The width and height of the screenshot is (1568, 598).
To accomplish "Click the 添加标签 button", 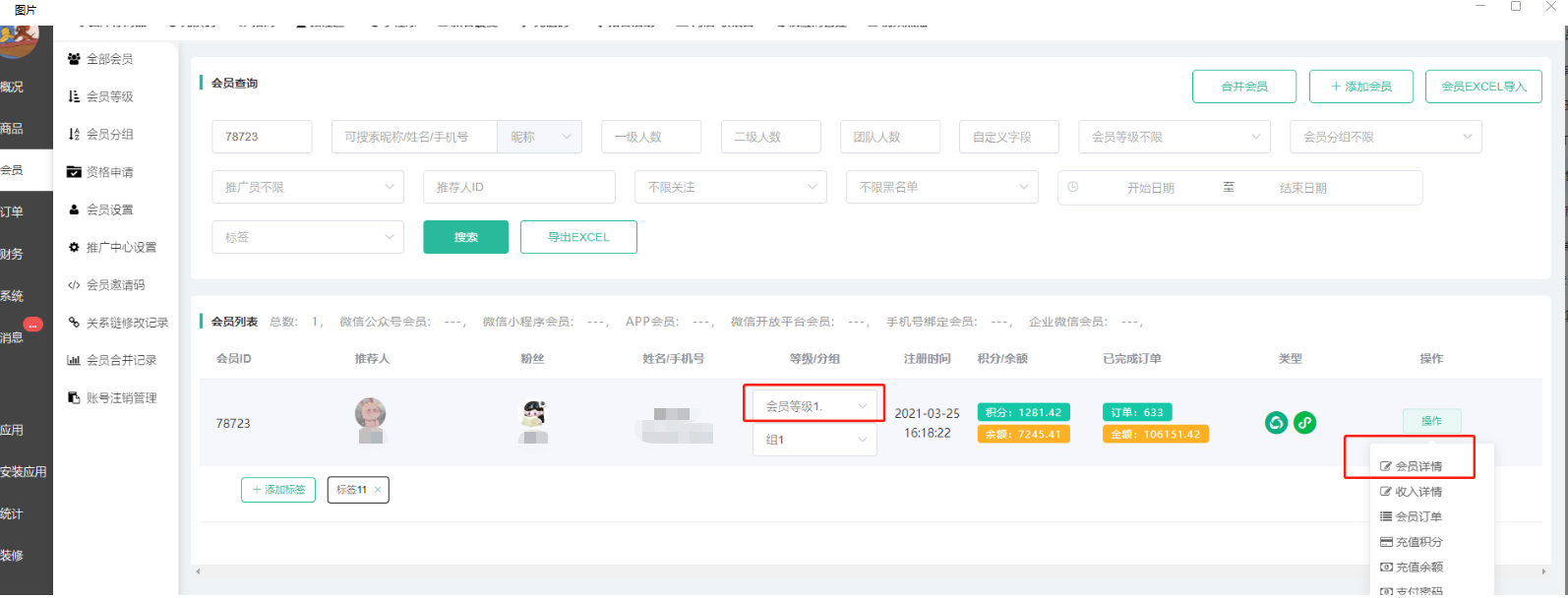I will pos(278,490).
